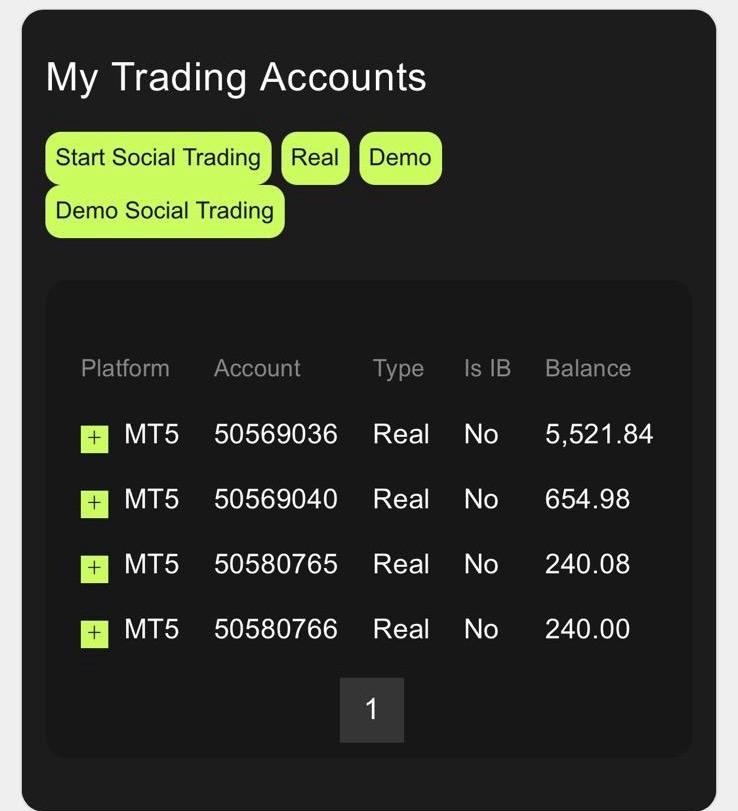Click the Is IB column header
This screenshot has width=738, height=811.
[x=487, y=368]
